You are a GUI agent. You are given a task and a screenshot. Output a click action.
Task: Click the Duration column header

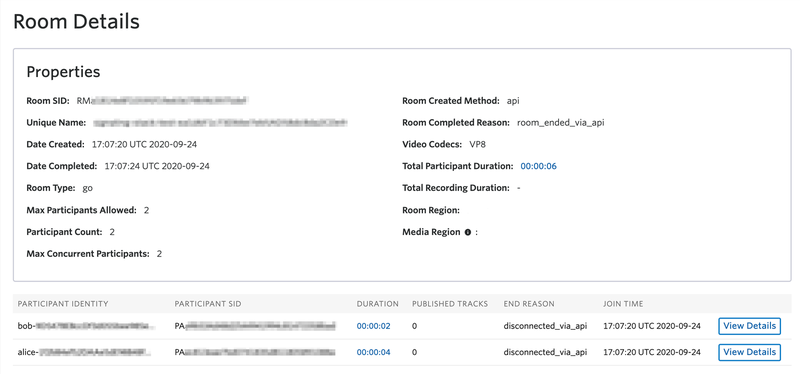(x=378, y=304)
